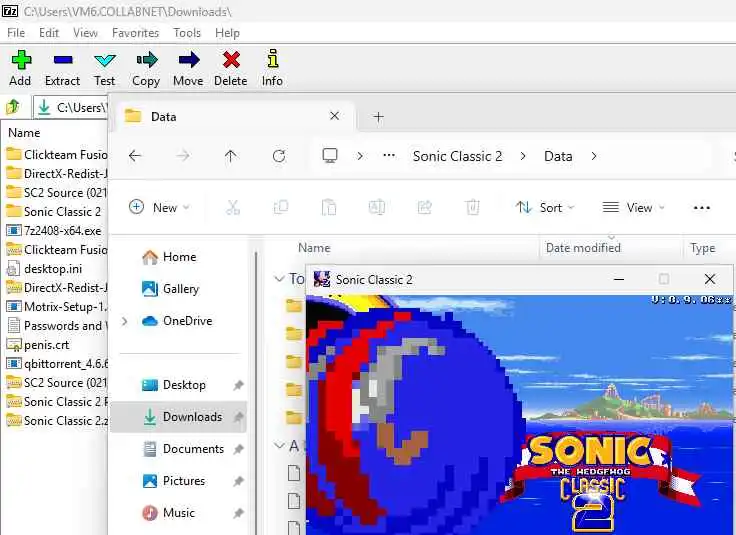Add a new tab in File Explorer
Viewport: 736px width, 535px height.
coord(378,116)
